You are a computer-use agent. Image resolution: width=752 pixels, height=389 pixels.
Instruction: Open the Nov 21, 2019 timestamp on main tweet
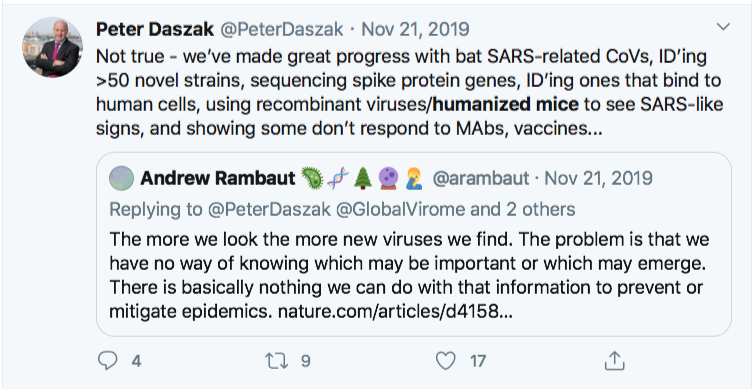click(x=415, y=29)
